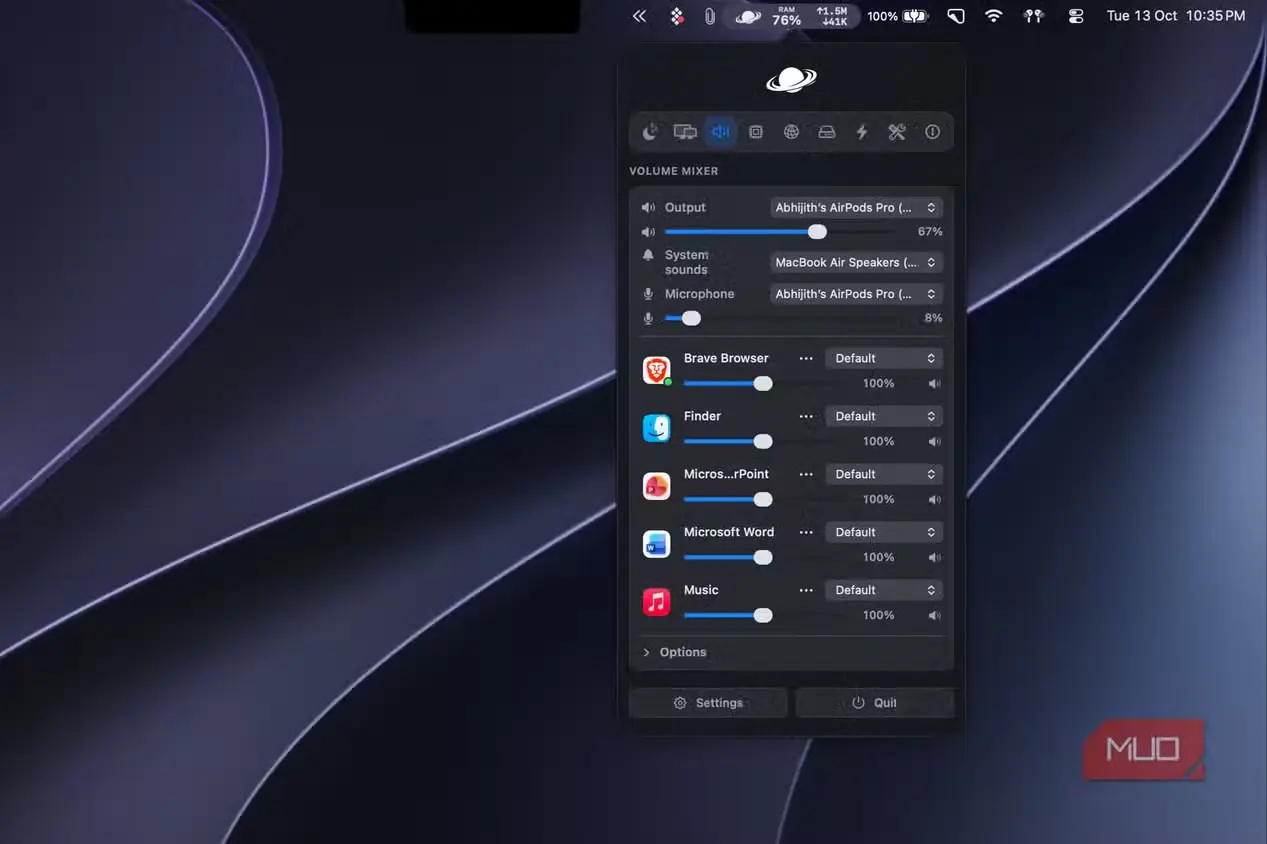Image resolution: width=1267 pixels, height=844 pixels.
Task: Open the info circle tab icon
Action: pos(933,132)
